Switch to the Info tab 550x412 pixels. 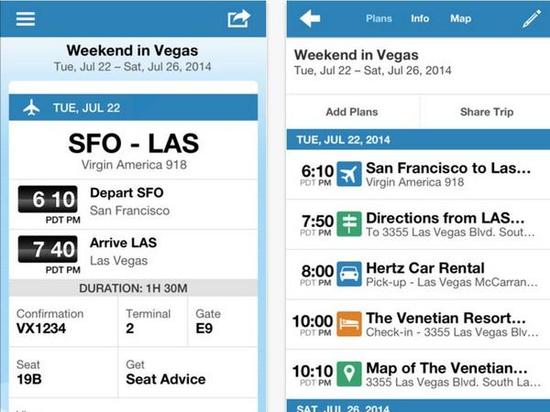point(420,19)
